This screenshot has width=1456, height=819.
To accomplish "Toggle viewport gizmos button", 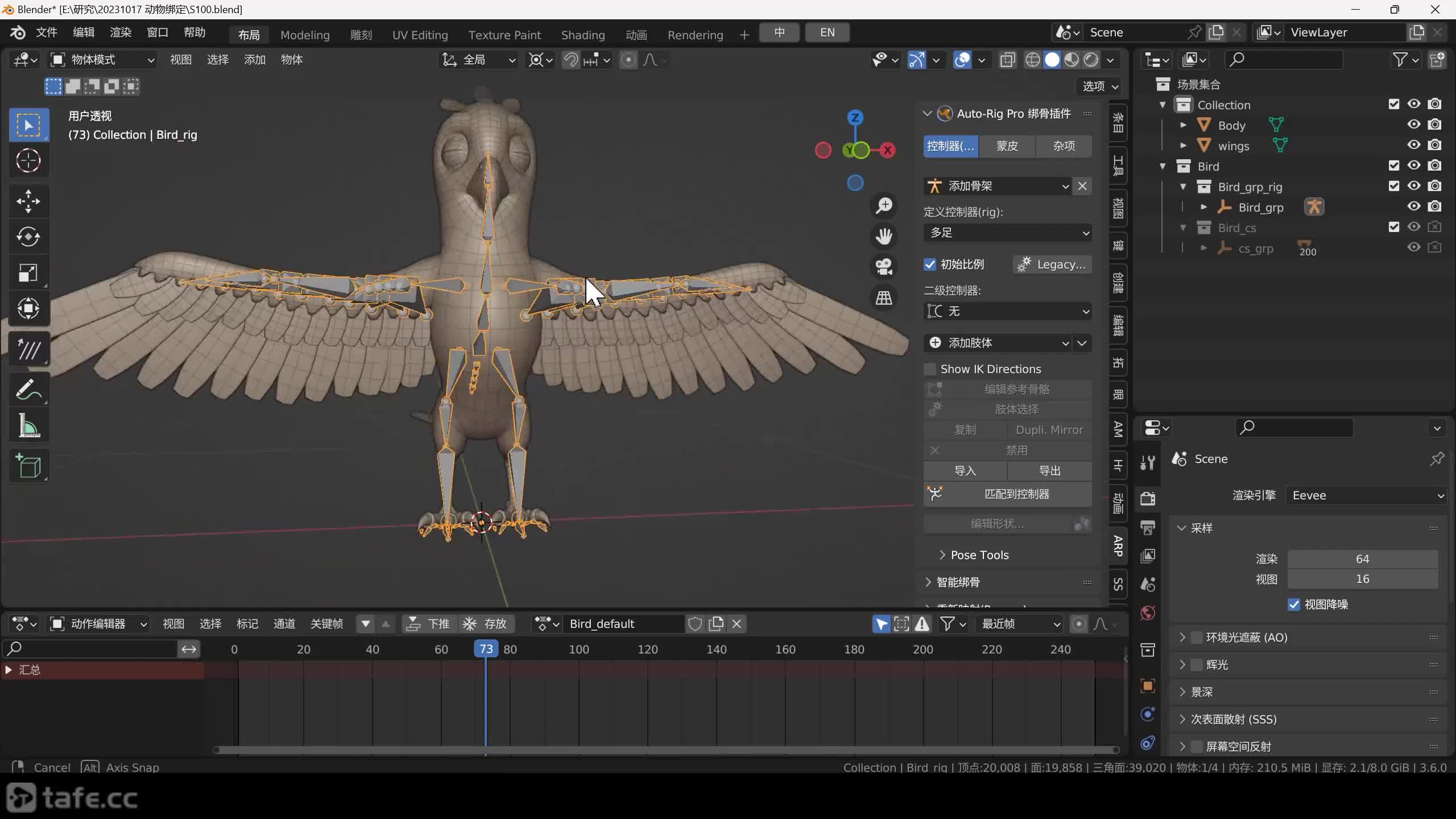I will point(916,60).
